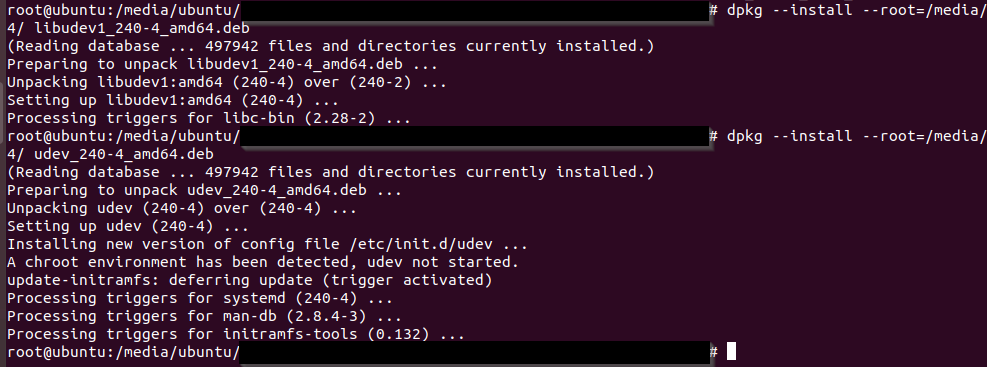Image resolution: width=987 pixels, height=367 pixels.
Task: Click the first 'dpkg --install' command text
Action: (x=789, y=10)
